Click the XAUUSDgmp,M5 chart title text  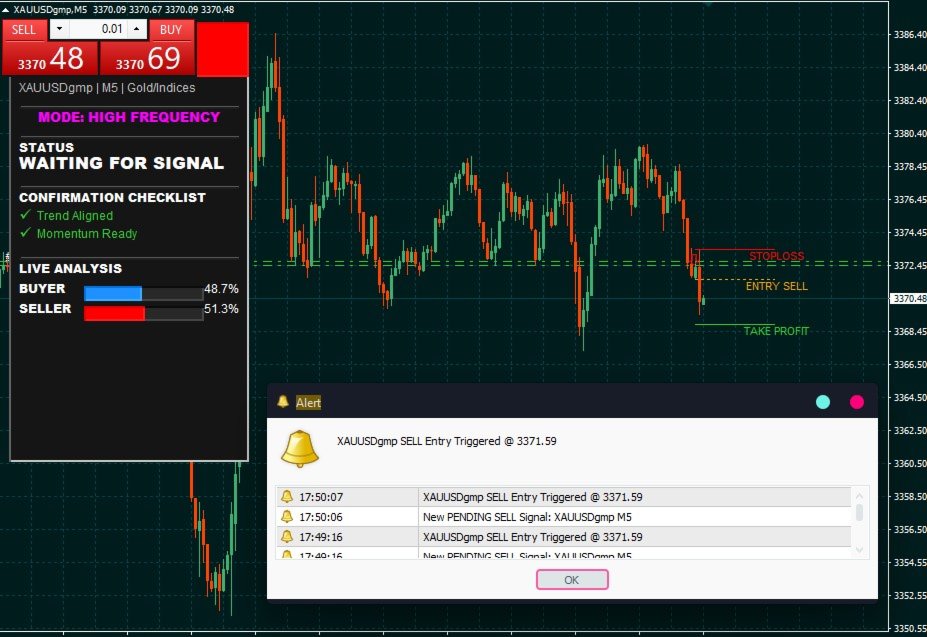point(50,9)
